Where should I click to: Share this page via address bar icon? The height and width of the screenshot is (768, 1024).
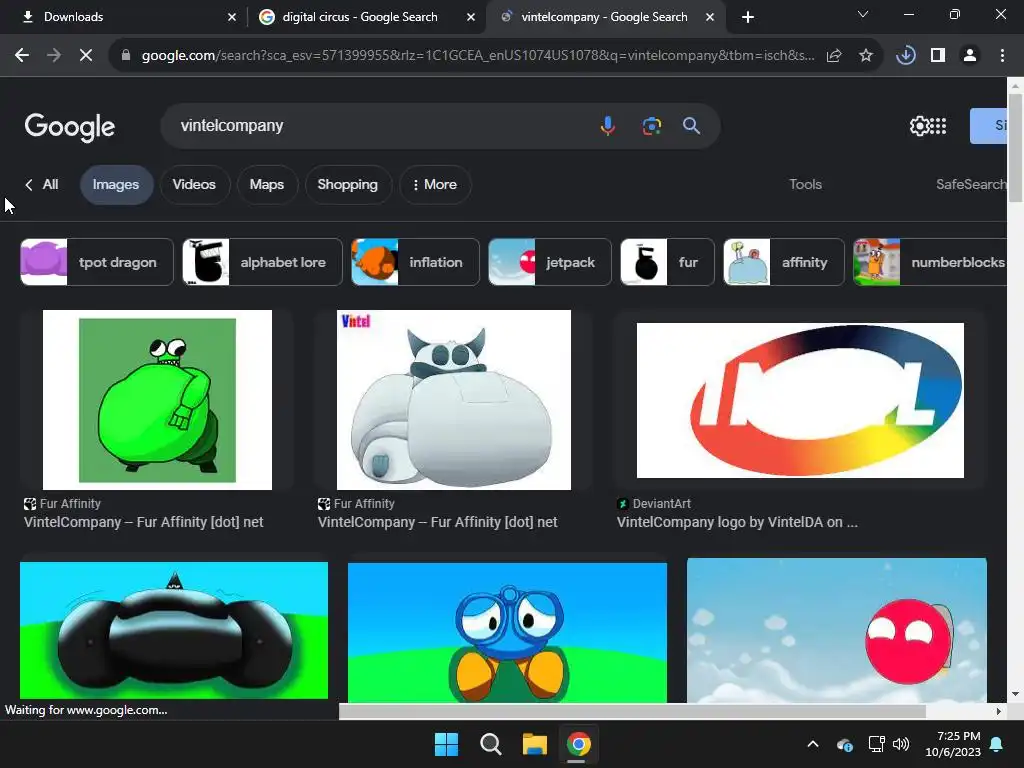[x=834, y=56]
